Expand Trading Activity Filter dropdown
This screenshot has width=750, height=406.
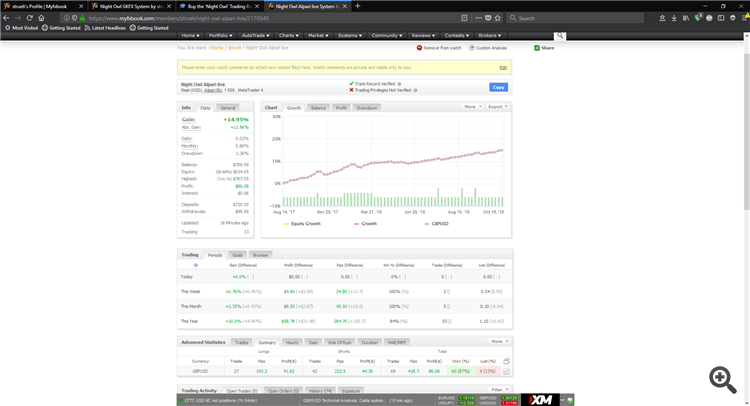tap(499, 390)
